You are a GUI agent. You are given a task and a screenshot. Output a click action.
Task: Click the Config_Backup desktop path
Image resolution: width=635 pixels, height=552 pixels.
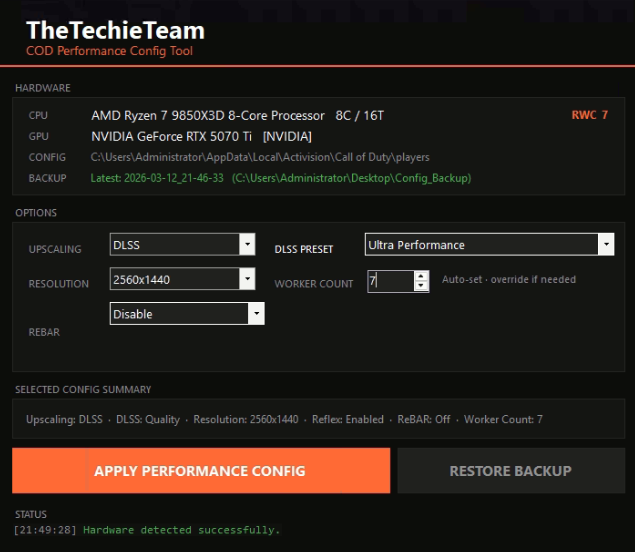pyautogui.click(x=352, y=178)
